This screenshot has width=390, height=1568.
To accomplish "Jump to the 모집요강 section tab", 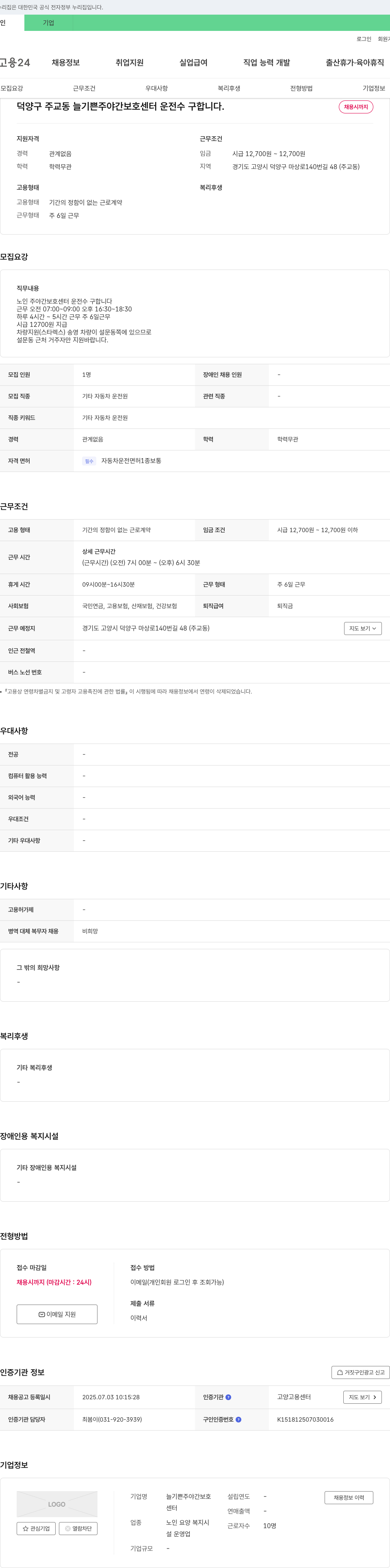I will click(12, 88).
